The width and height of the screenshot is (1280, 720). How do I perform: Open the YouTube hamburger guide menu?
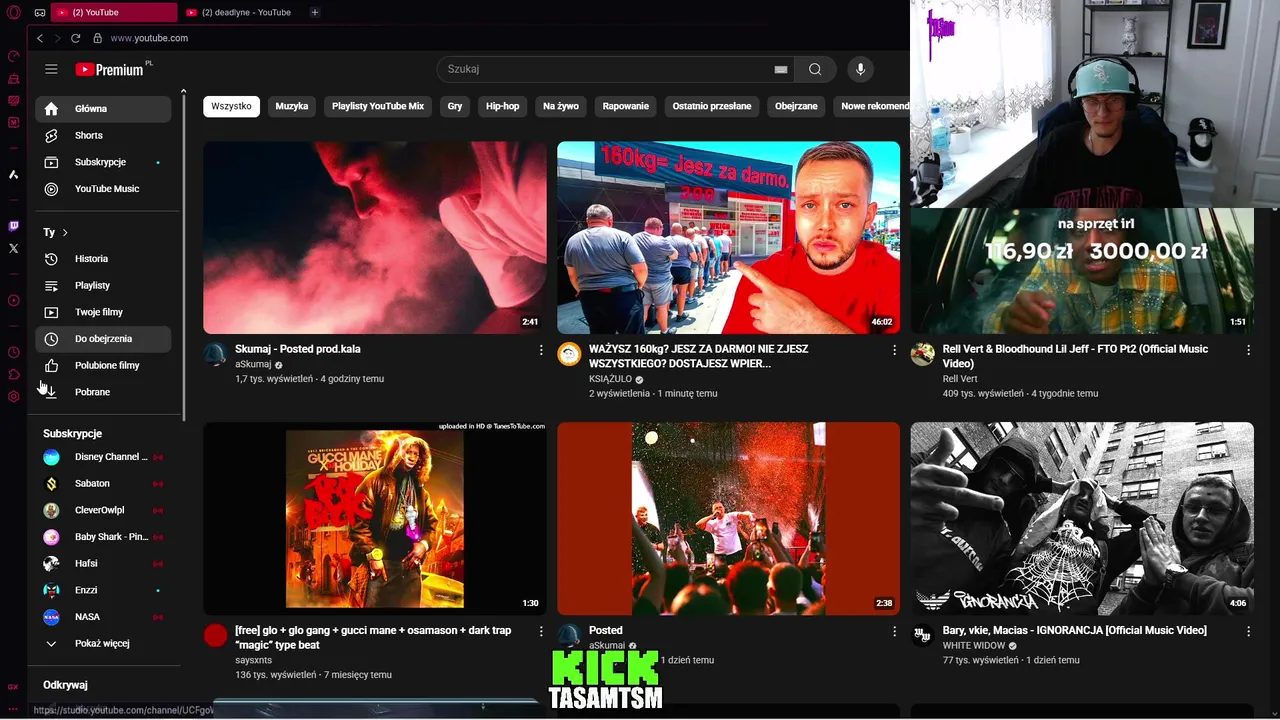51,69
